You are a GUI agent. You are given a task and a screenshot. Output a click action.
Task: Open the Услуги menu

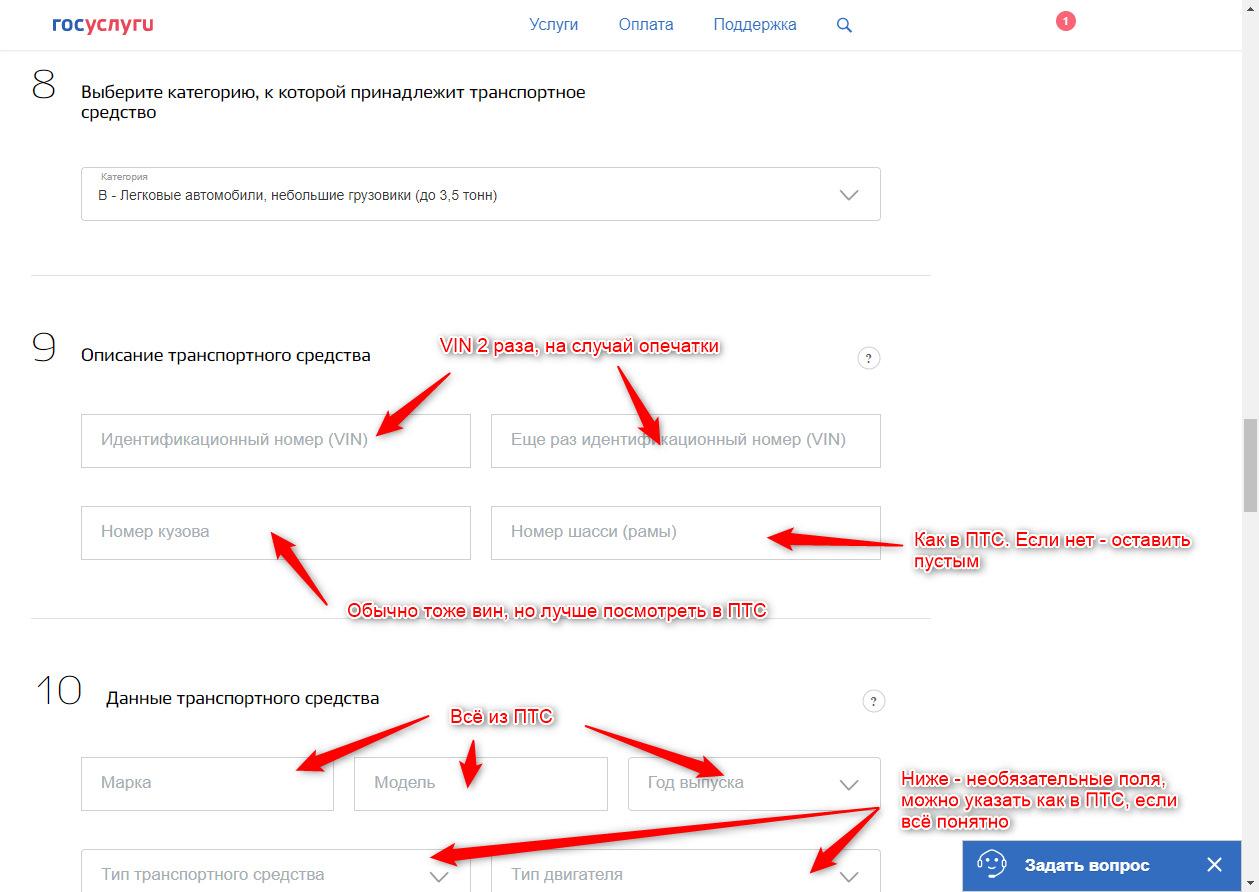[x=553, y=25]
